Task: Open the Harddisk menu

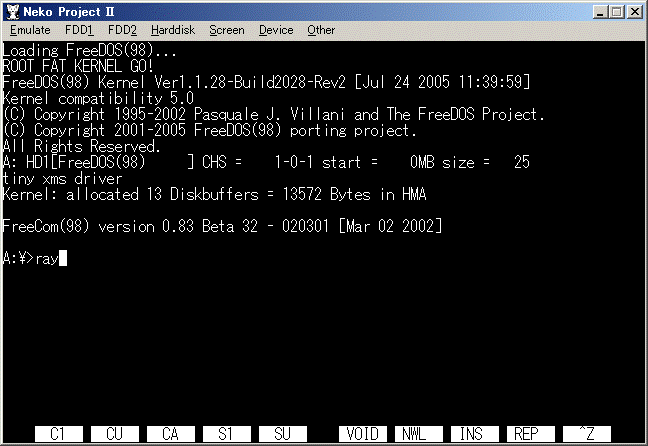Action: pos(173,30)
